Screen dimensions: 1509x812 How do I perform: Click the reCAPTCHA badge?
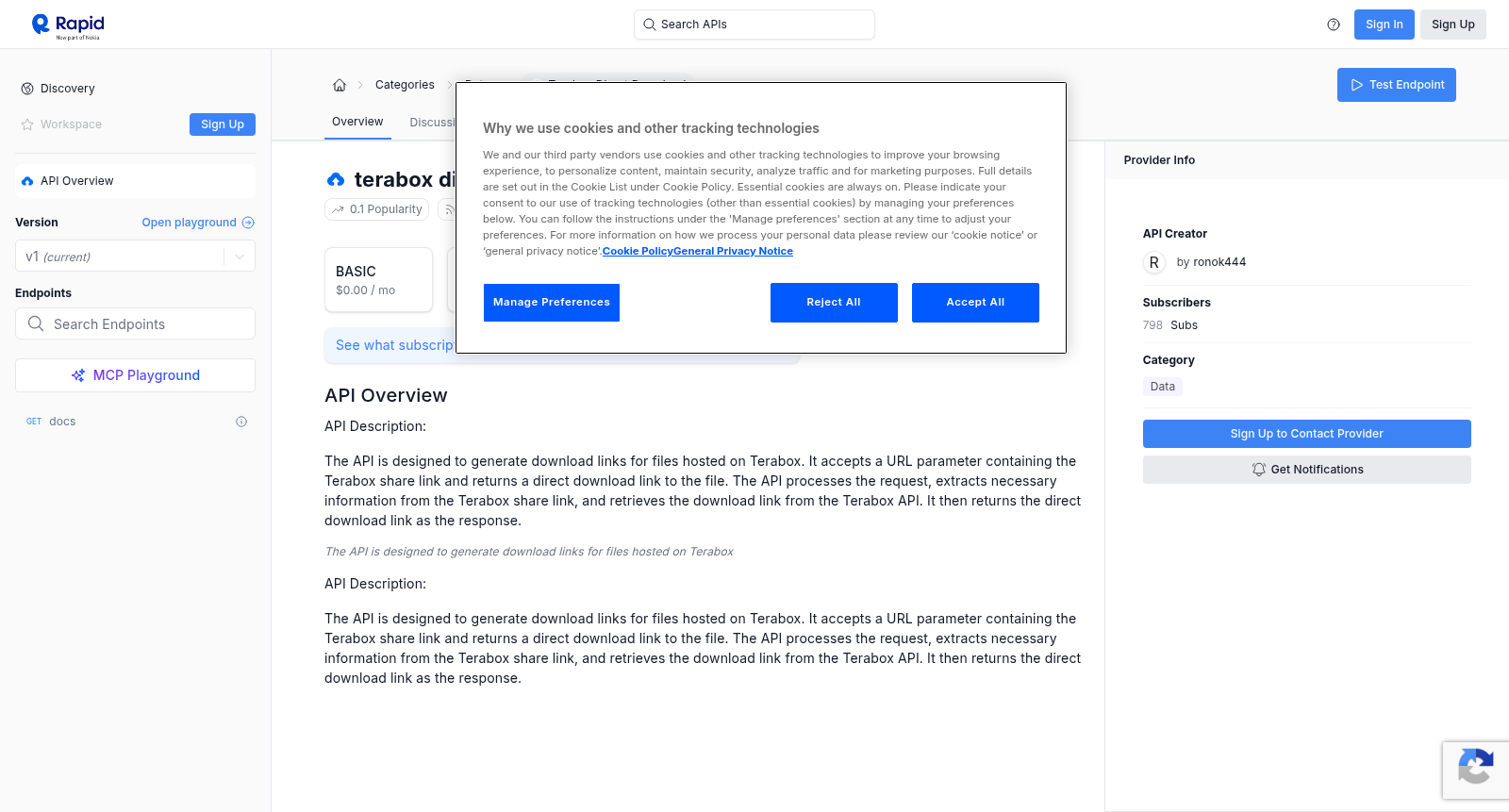pyautogui.click(x=1476, y=771)
